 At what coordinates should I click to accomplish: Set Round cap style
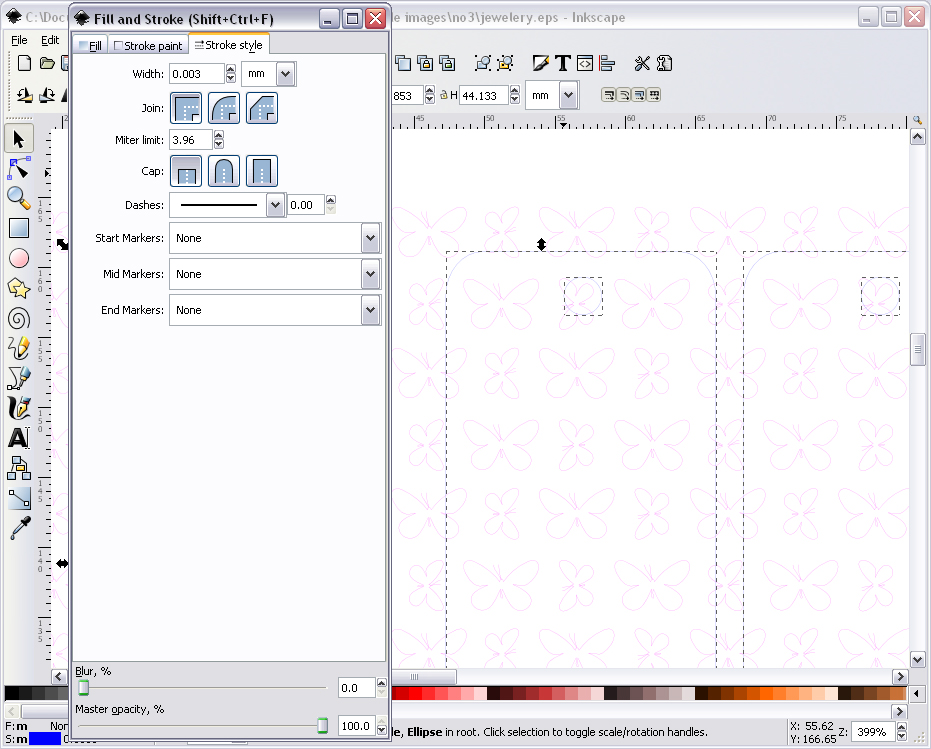click(224, 171)
